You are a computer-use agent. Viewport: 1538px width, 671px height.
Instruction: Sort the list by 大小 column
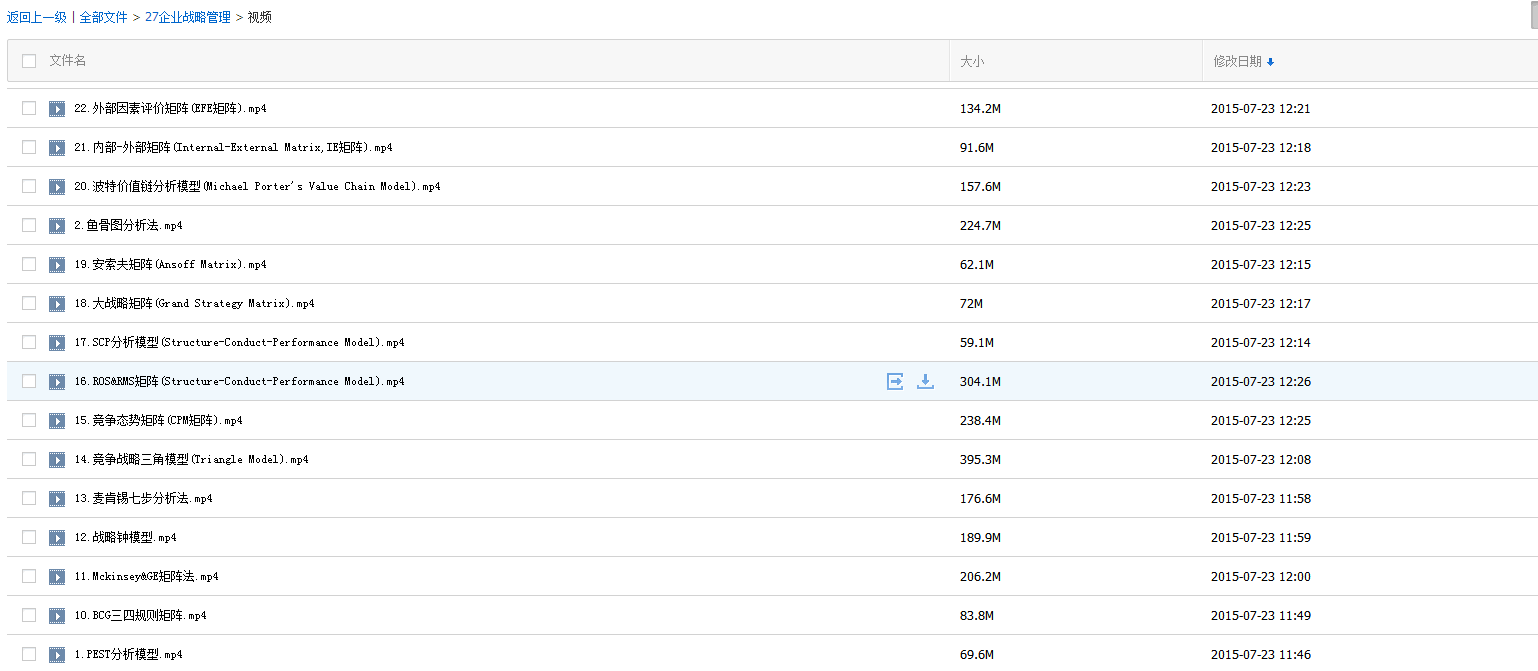pyautogui.click(x=972, y=61)
